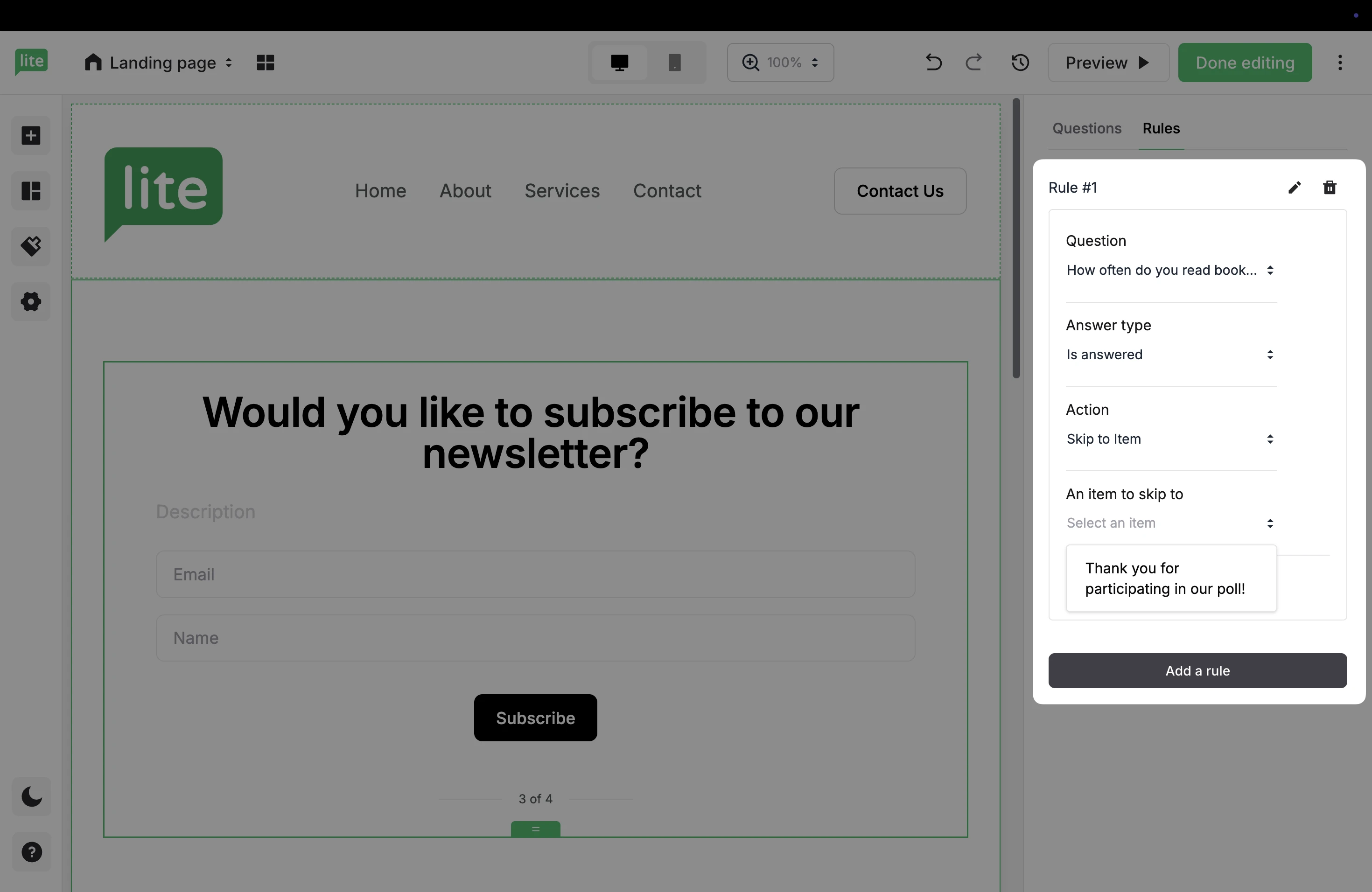Open the 100% zoom dropdown
The width and height of the screenshot is (1372, 892).
point(780,62)
